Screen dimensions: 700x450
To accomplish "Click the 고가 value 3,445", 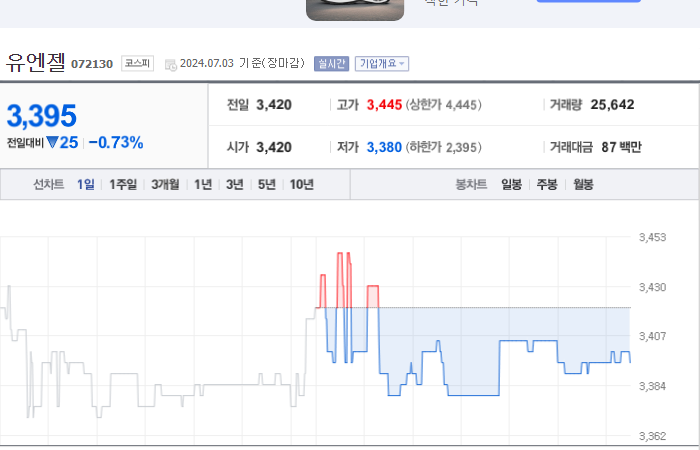I will (x=384, y=105).
